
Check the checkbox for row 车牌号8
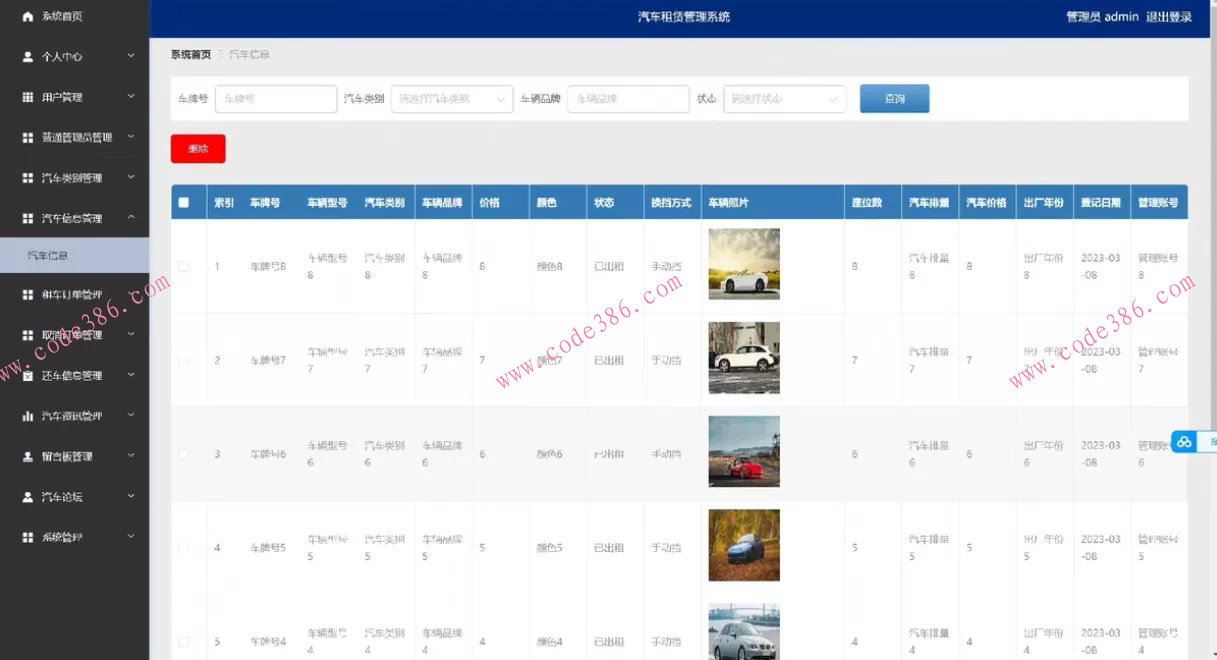183,266
